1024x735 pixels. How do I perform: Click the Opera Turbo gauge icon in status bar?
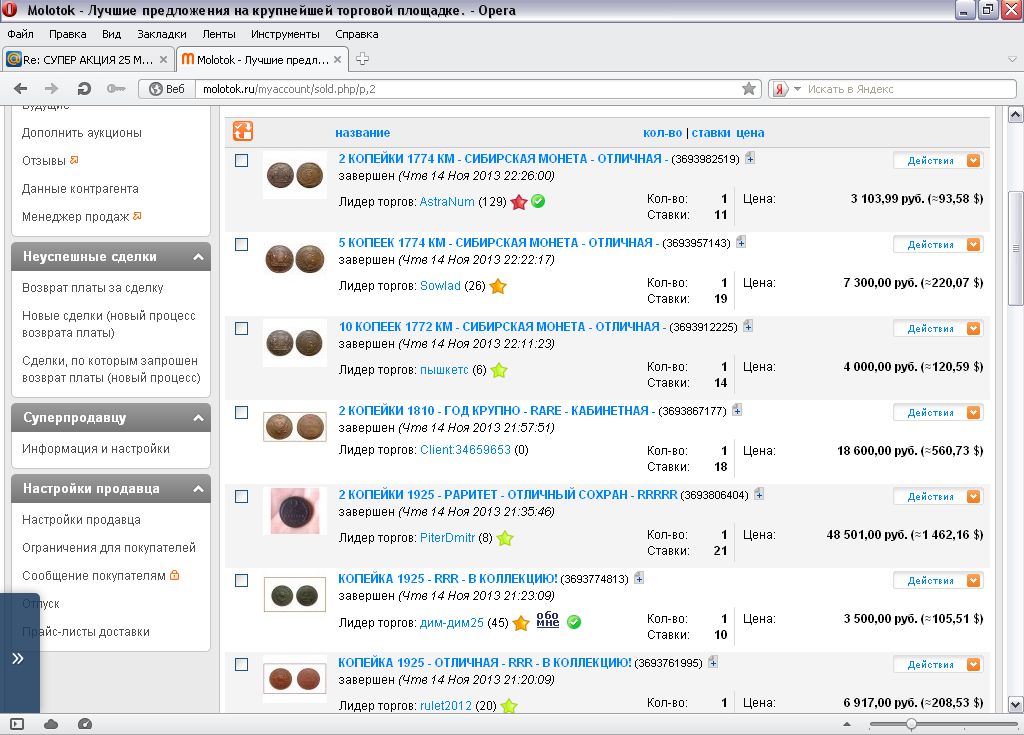pyautogui.click(x=85, y=724)
